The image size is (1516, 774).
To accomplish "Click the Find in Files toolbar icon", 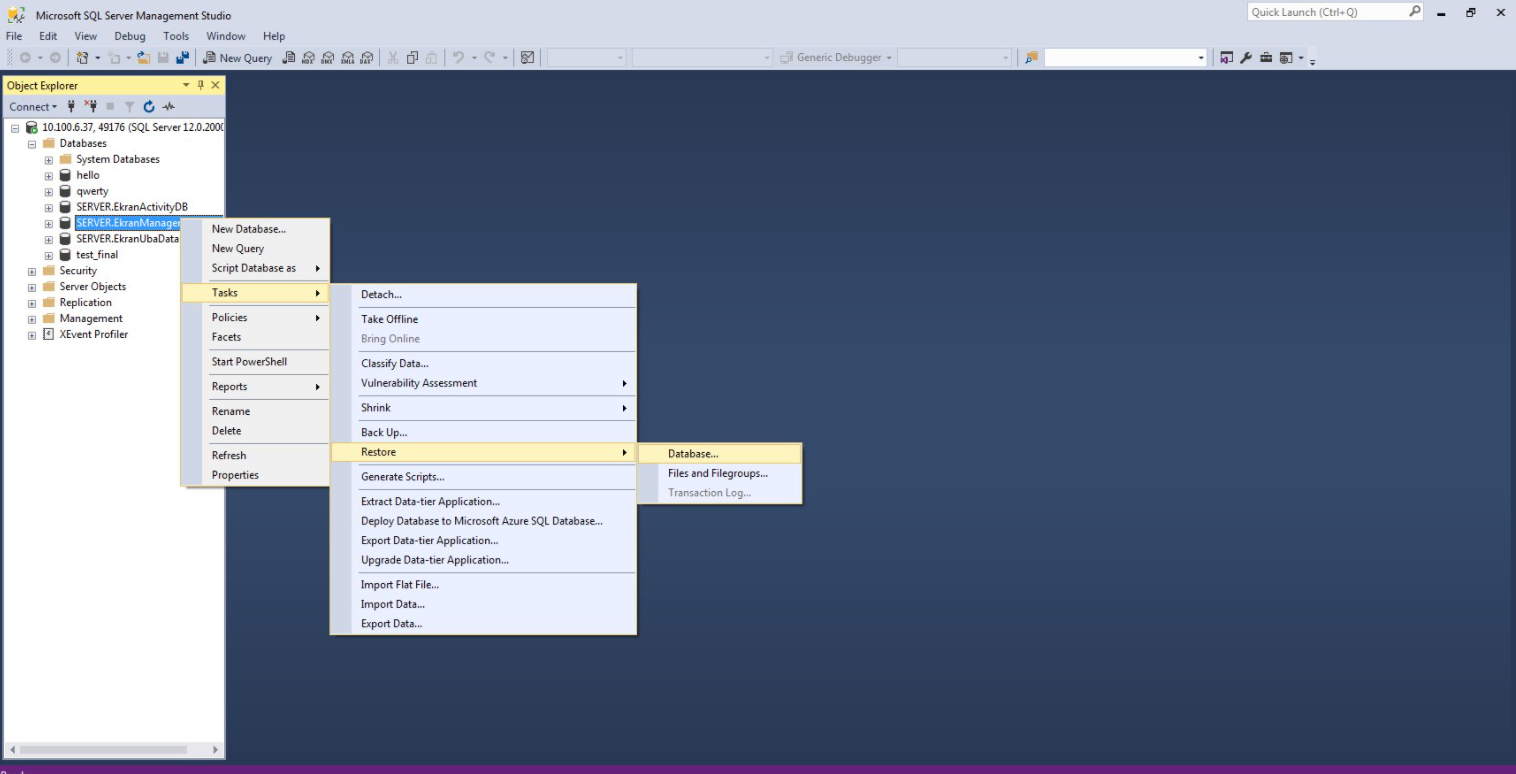I will 1031,58.
